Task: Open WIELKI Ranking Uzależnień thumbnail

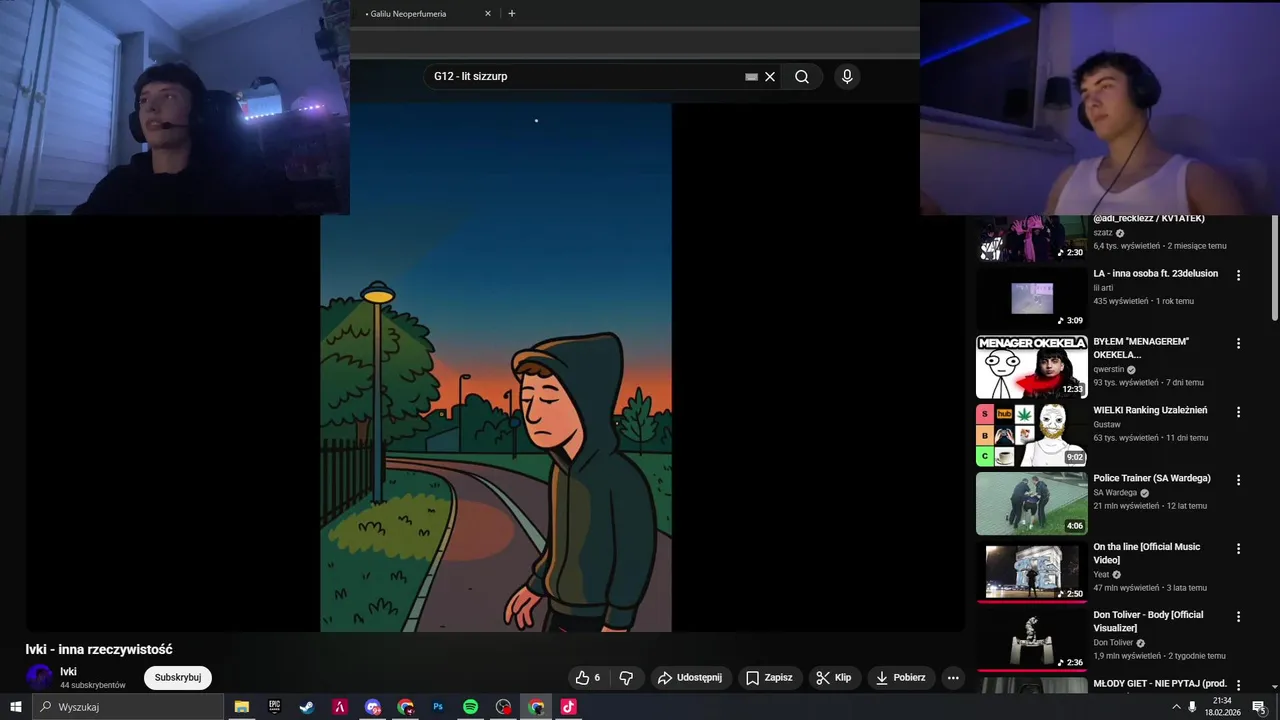Action: [x=1031, y=435]
